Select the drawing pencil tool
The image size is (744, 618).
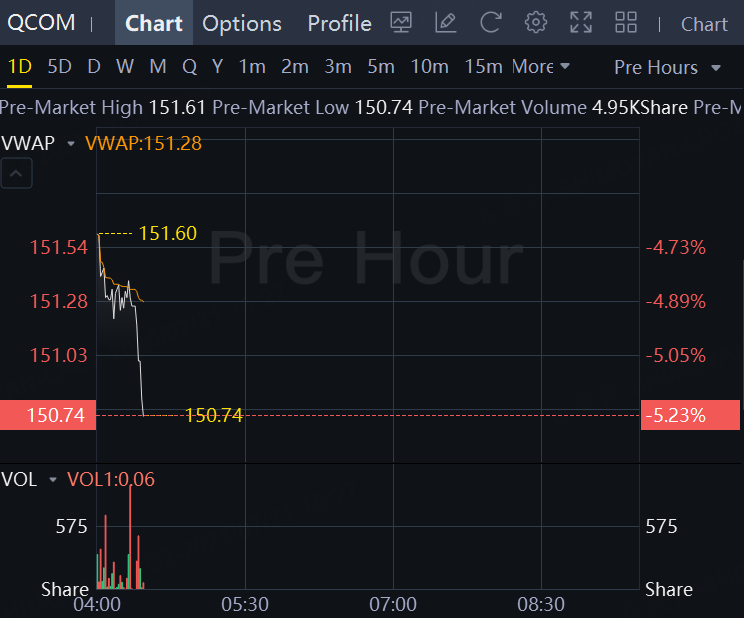coord(446,23)
